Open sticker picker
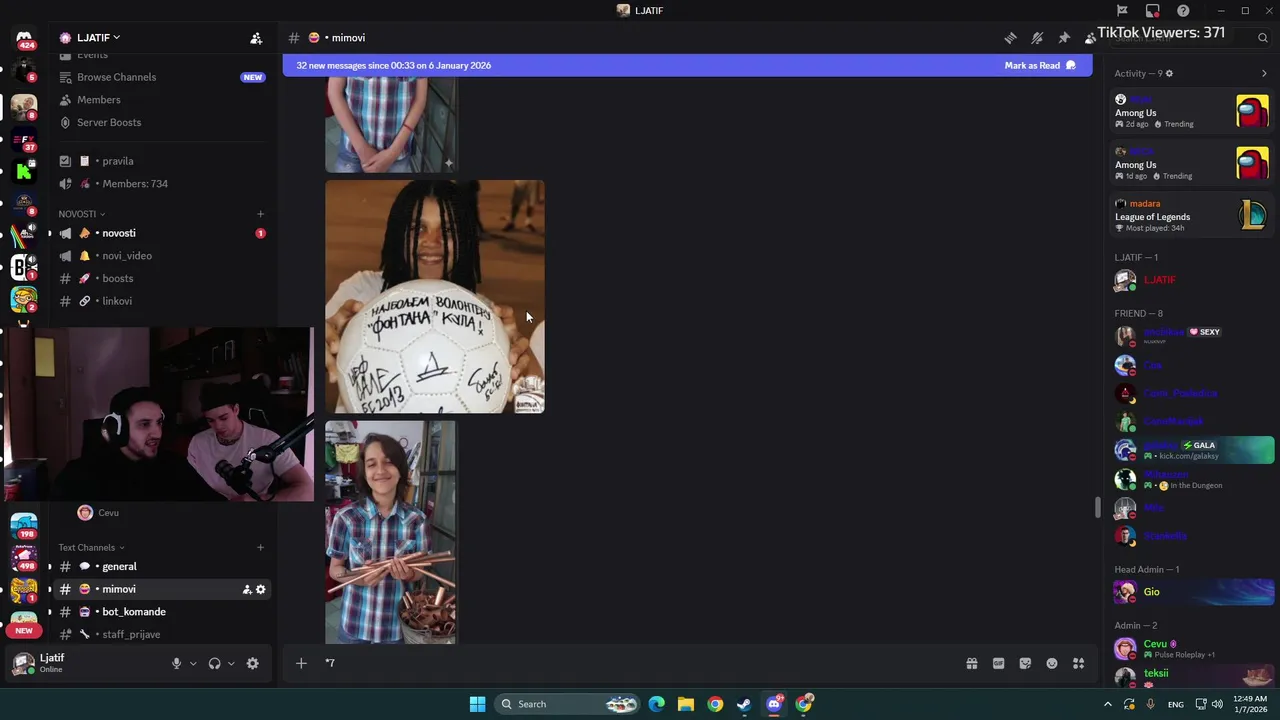 click(x=1025, y=663)
